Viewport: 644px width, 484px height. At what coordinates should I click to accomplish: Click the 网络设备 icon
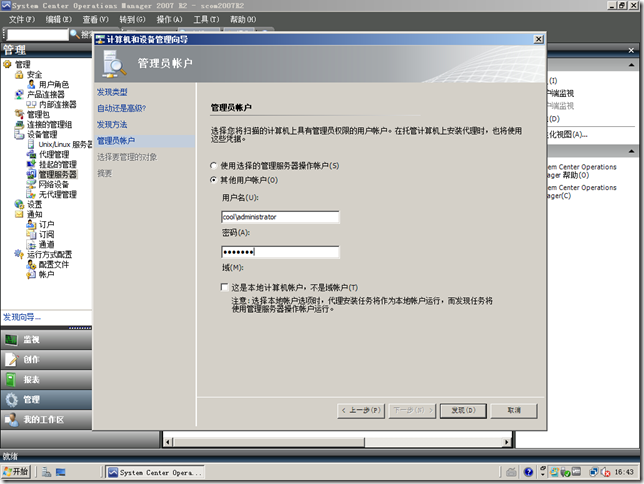(x=31, y=184)
